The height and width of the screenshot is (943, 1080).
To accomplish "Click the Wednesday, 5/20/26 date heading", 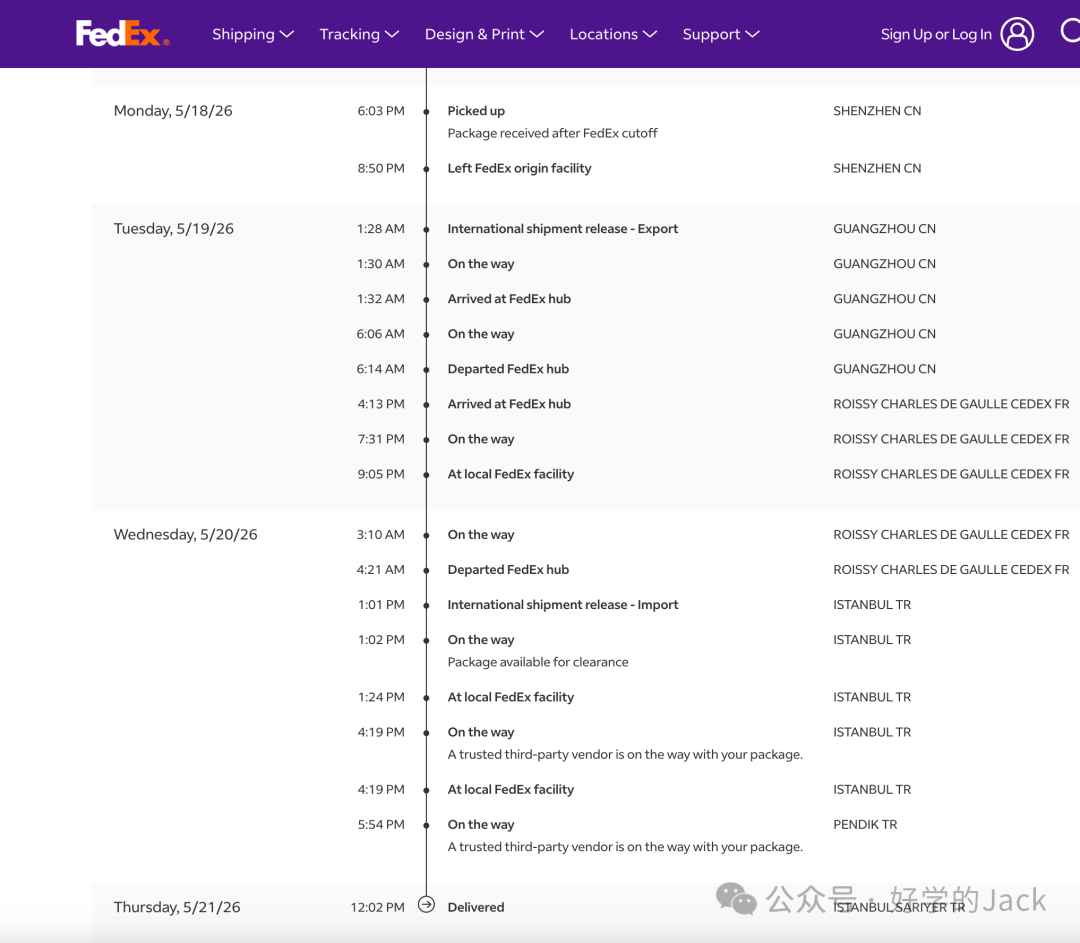I will [185, 535].
